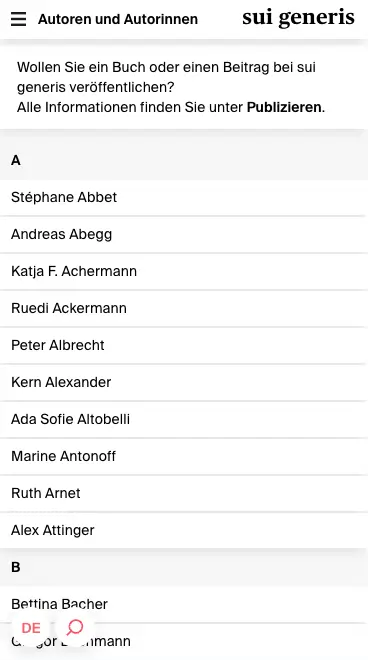Switch language with the DE button

[31, 628]
